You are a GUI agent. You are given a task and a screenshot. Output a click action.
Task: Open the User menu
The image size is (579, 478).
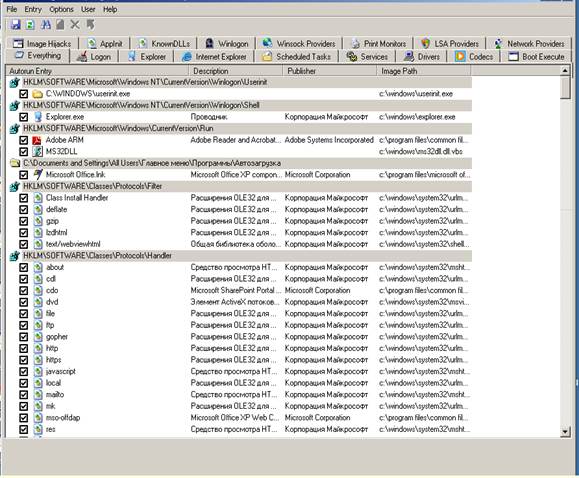pyautogui.click(x=88, y=9)
